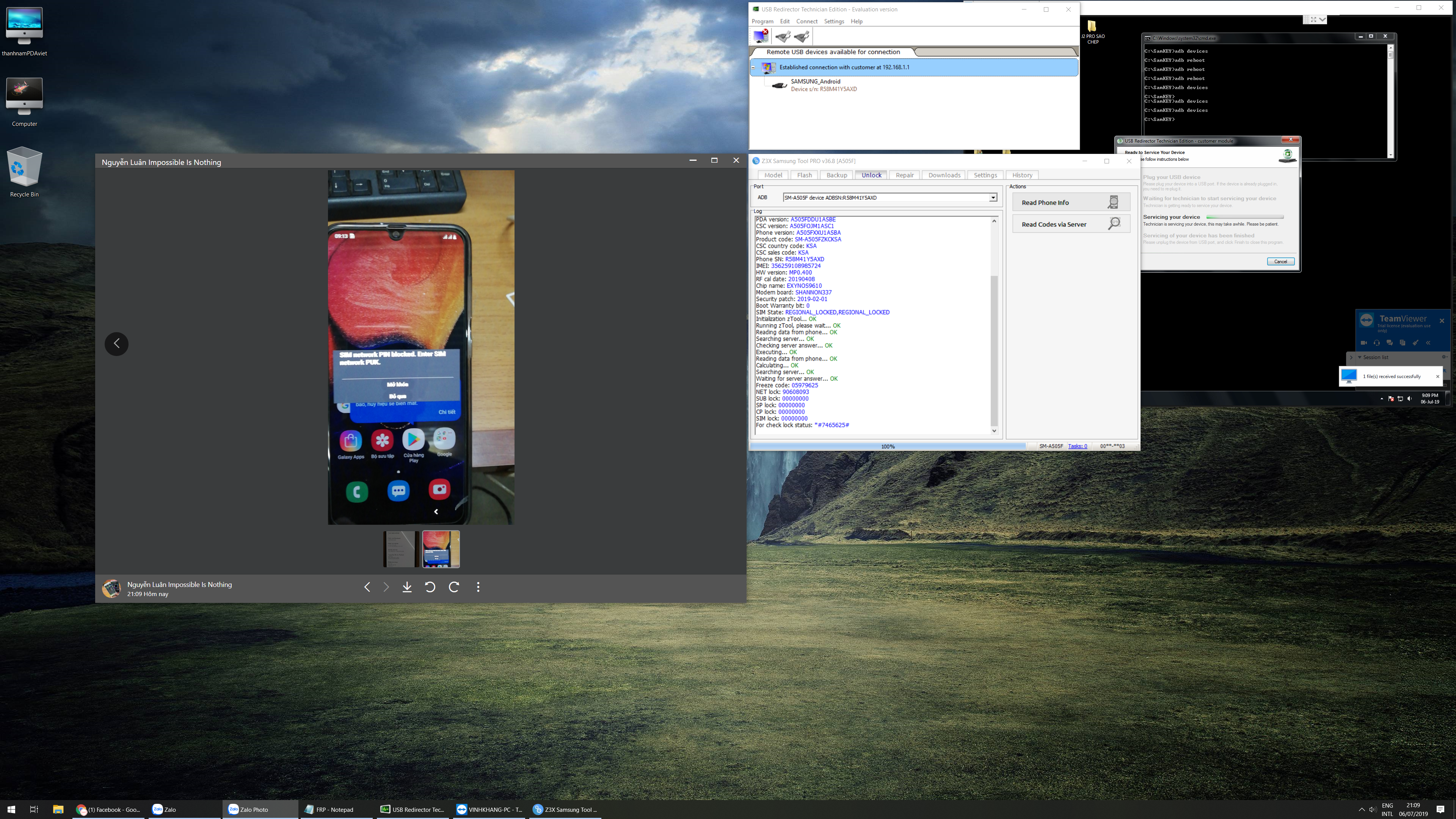The width and height of the screenshot is (1456, 819).
Task: Click previous arrow in Zalo Photo toolbar
Action: 367,587
